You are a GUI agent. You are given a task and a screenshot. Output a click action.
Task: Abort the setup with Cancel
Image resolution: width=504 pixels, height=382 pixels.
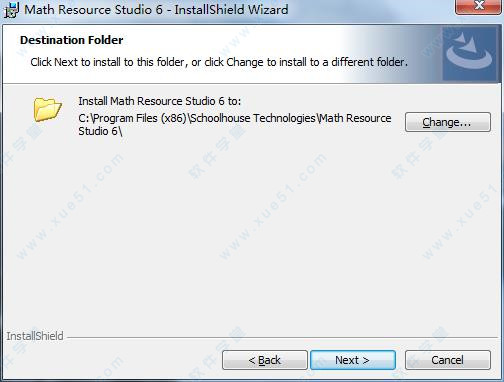(x=448, y=360)
